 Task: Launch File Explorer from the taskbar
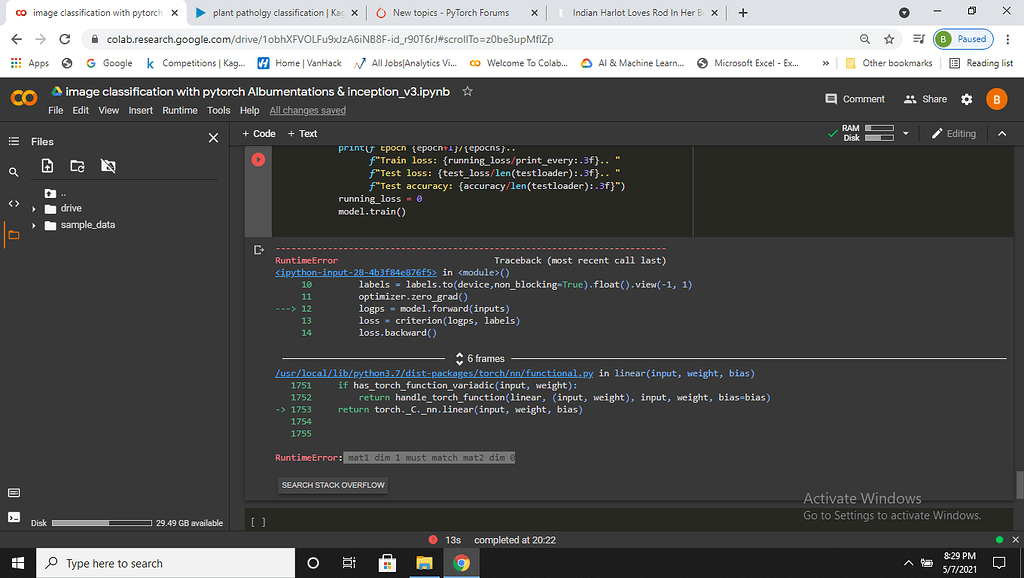[x=424, y=562]
